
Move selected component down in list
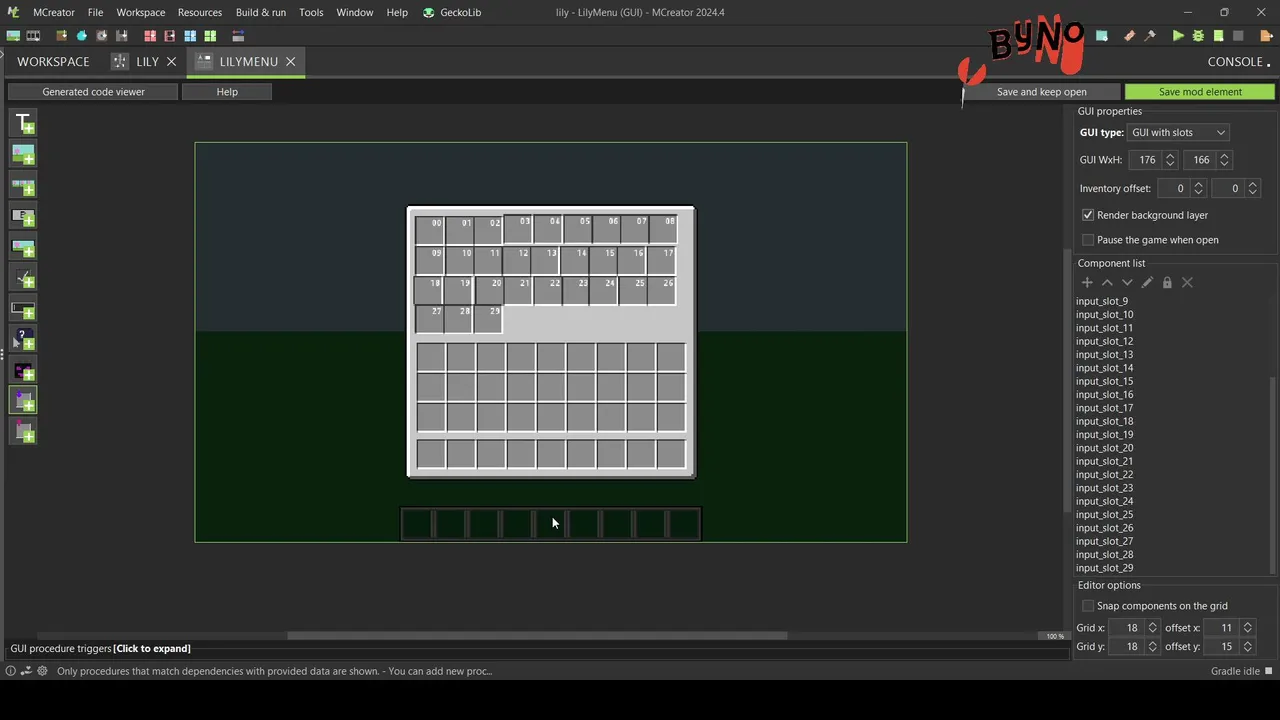click(1127, 283)
